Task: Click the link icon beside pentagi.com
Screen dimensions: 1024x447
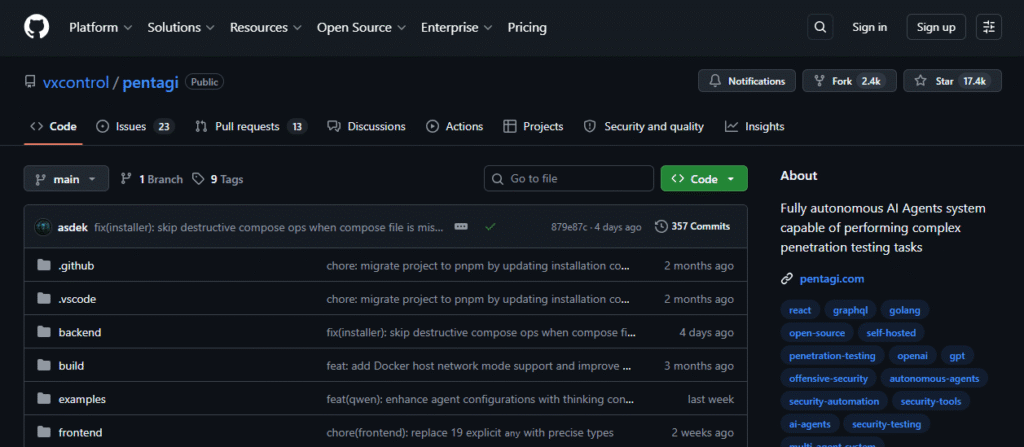Action: coord(787,279)
